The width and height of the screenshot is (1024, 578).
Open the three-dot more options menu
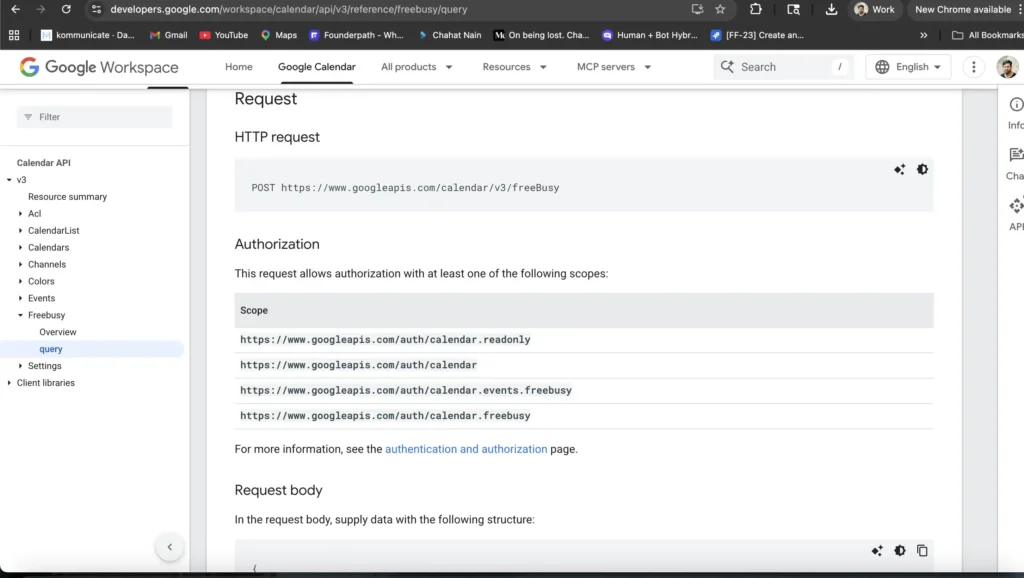point(973,66)
